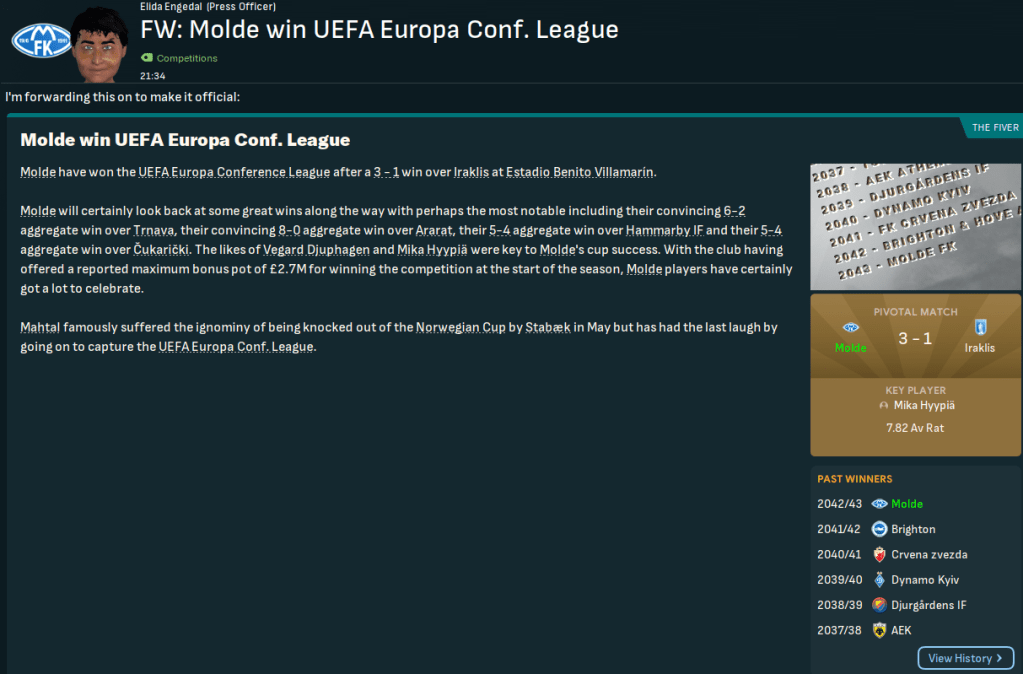Click the Molde club badge in header

[39, 40]
